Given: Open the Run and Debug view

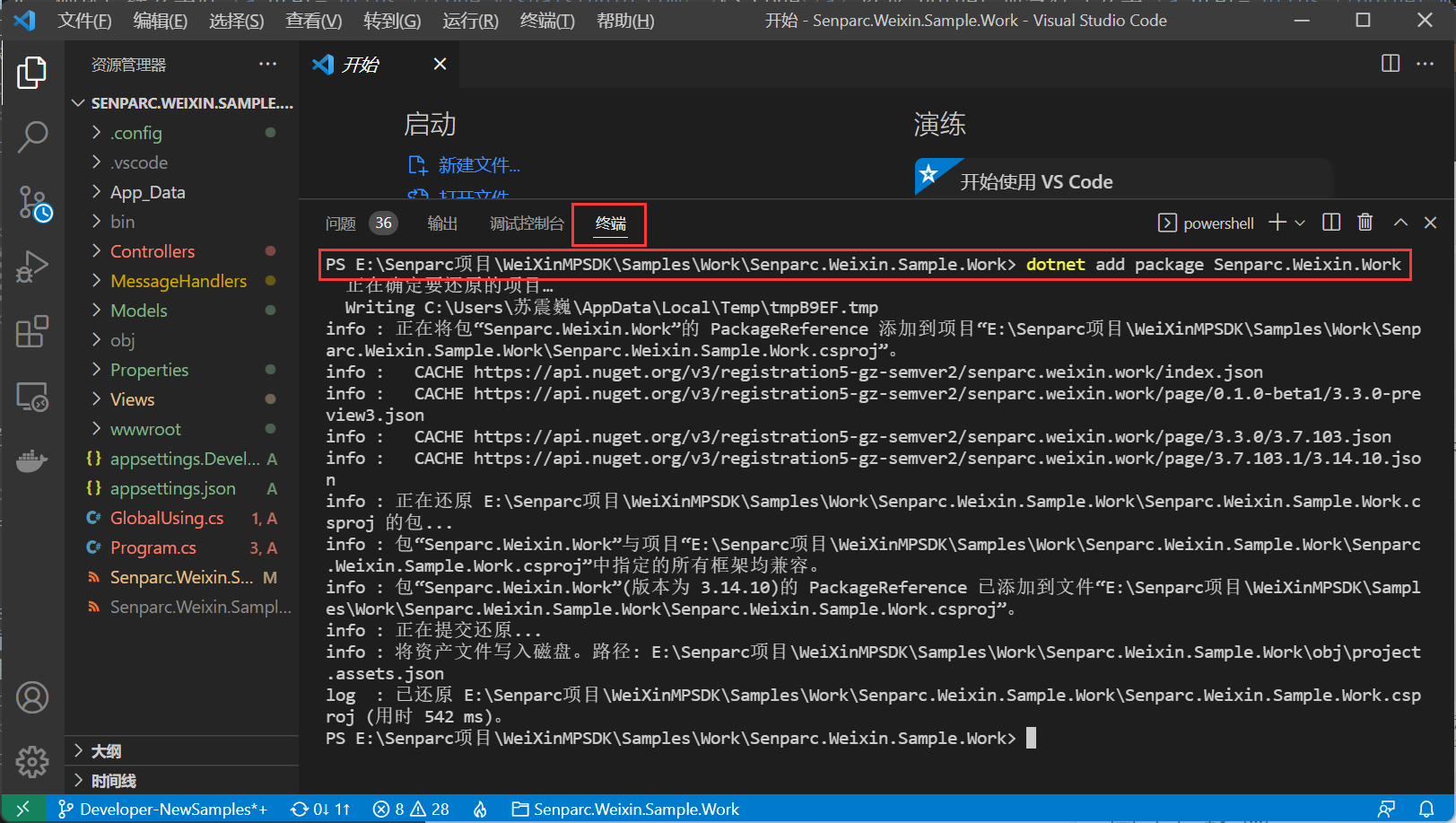Looking at the screenshot, I should 32,267.
